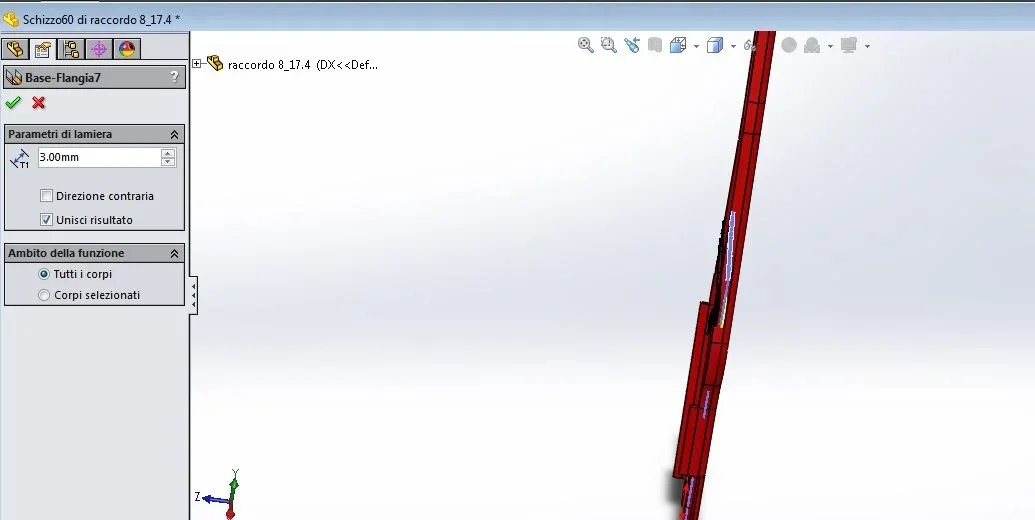The width and height of the screenshot is (1035, 520).
Task: Expand the raccordo 8_17.4 flyout tree
Action: point(197,63)
